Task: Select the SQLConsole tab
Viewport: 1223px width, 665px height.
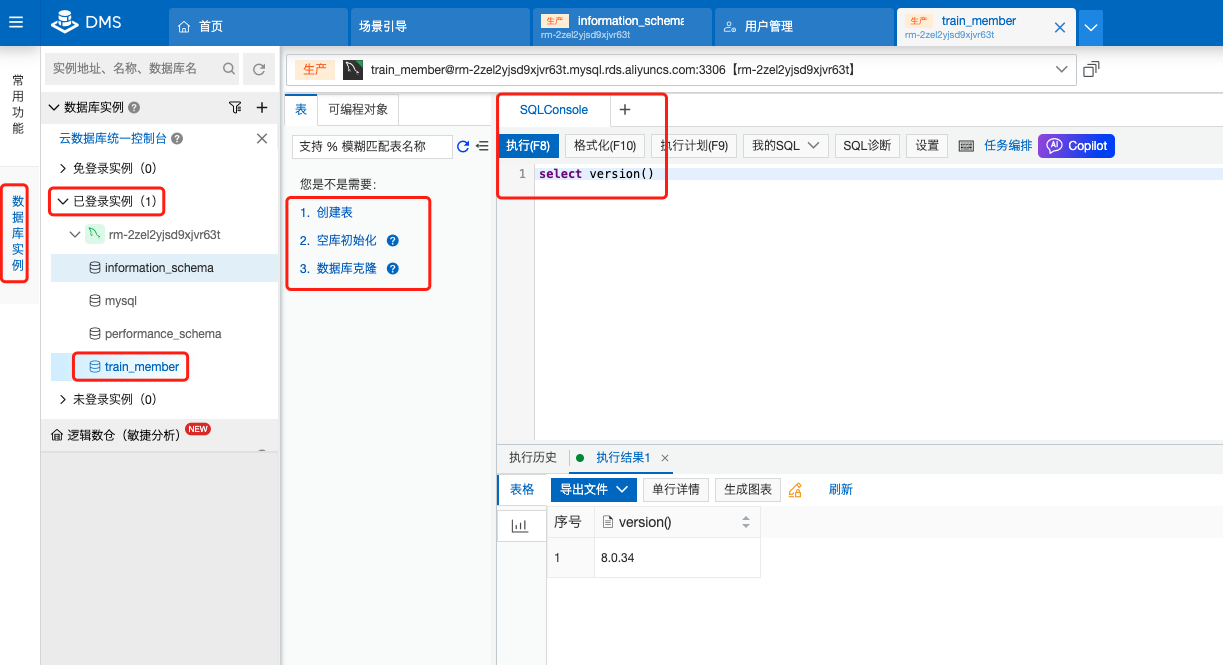Action: (x=554, y=110)
